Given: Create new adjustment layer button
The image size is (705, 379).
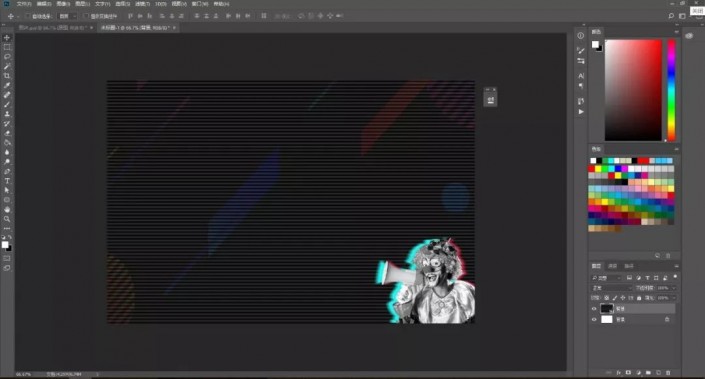Looking at the screenshot, I should (x=638, y=373).
